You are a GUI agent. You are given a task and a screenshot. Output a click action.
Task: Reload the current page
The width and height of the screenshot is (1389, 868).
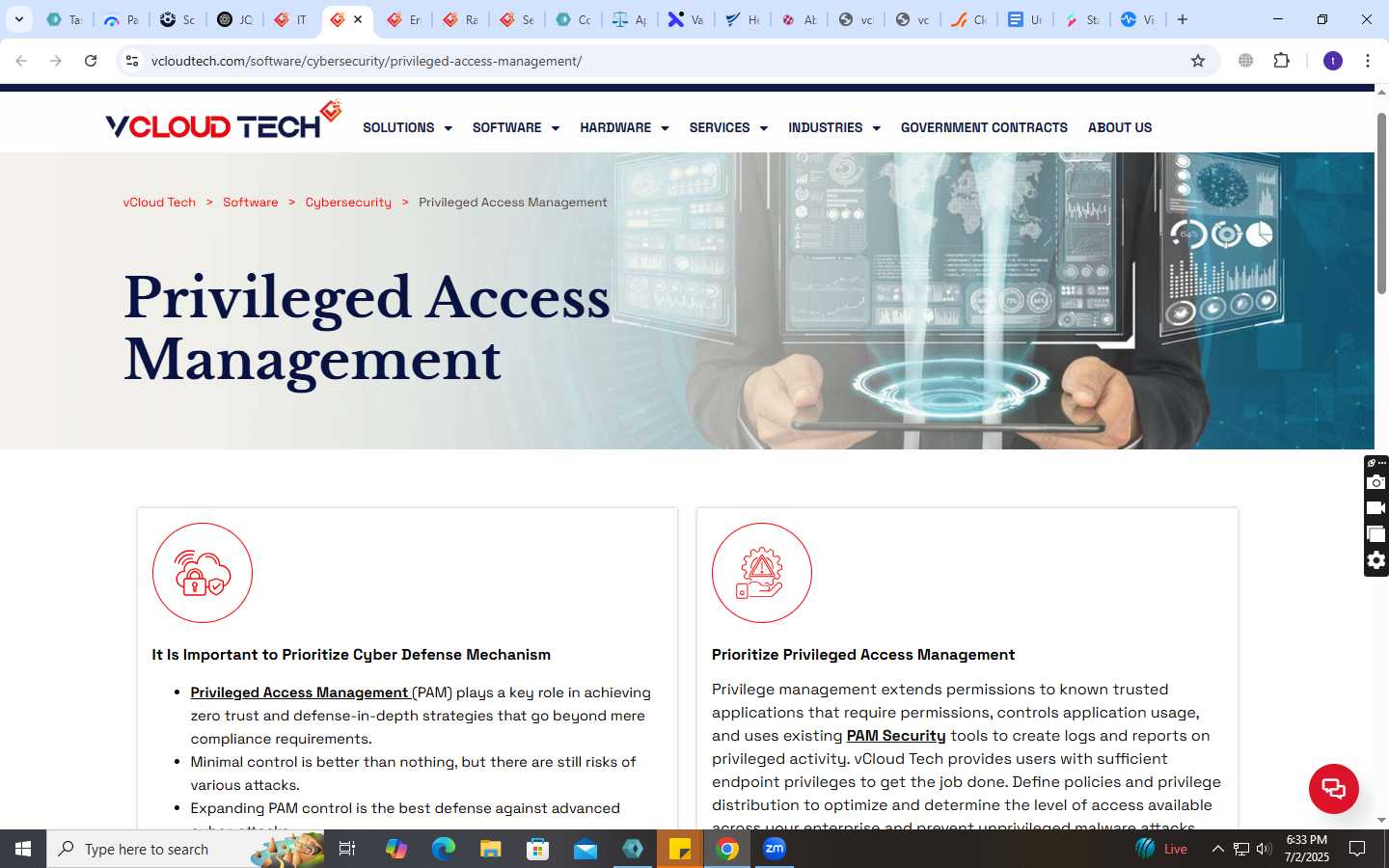[91, 61]
